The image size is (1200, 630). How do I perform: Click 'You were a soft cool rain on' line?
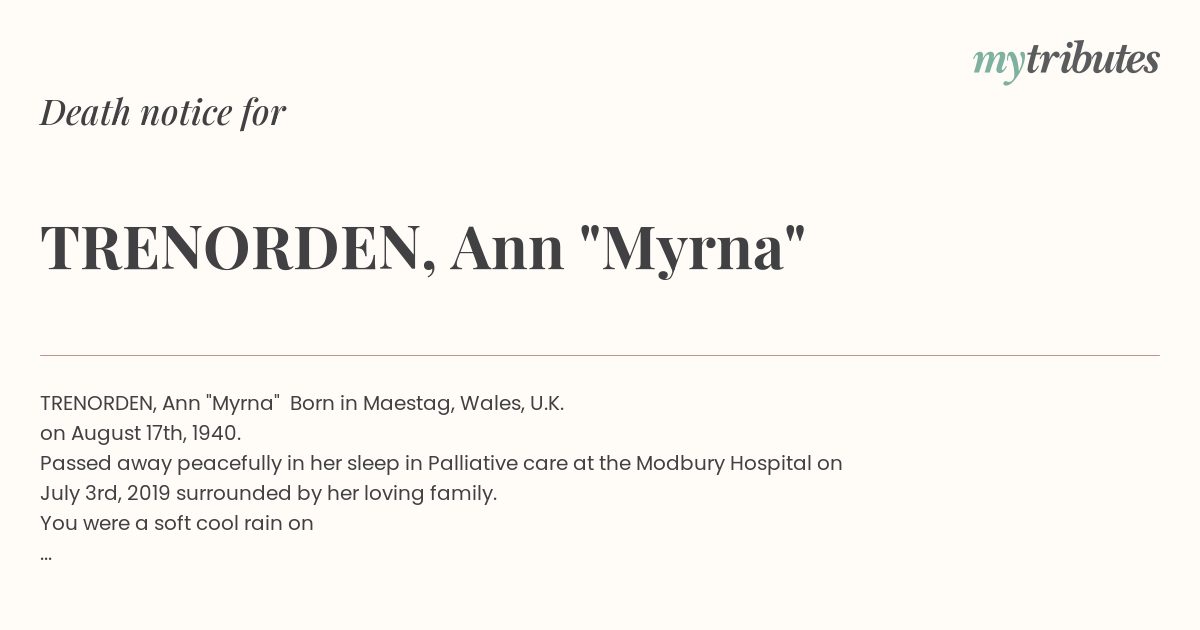coord(177,523)
